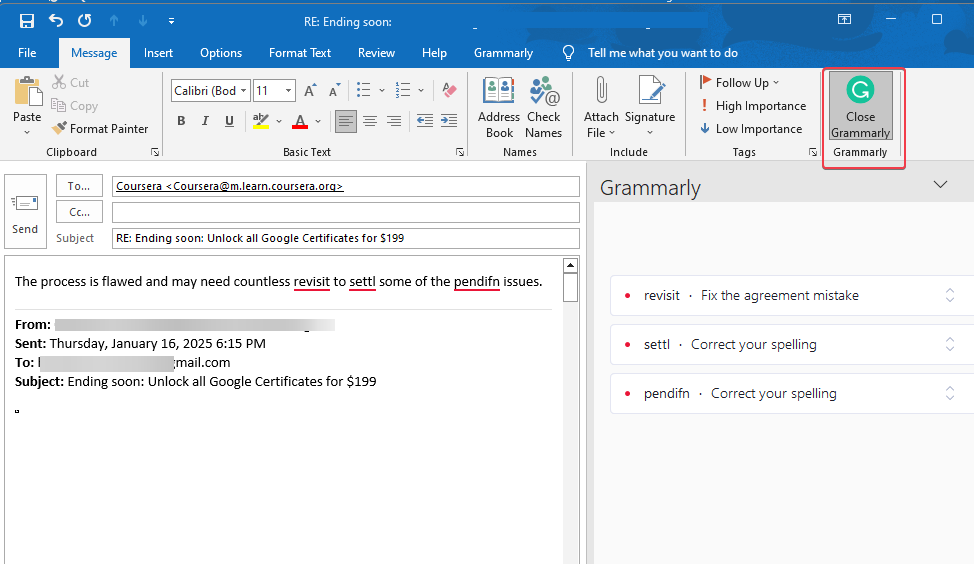974x564 pixels.
Task: Open font color dropdown arrow
Action: point(318,121)
